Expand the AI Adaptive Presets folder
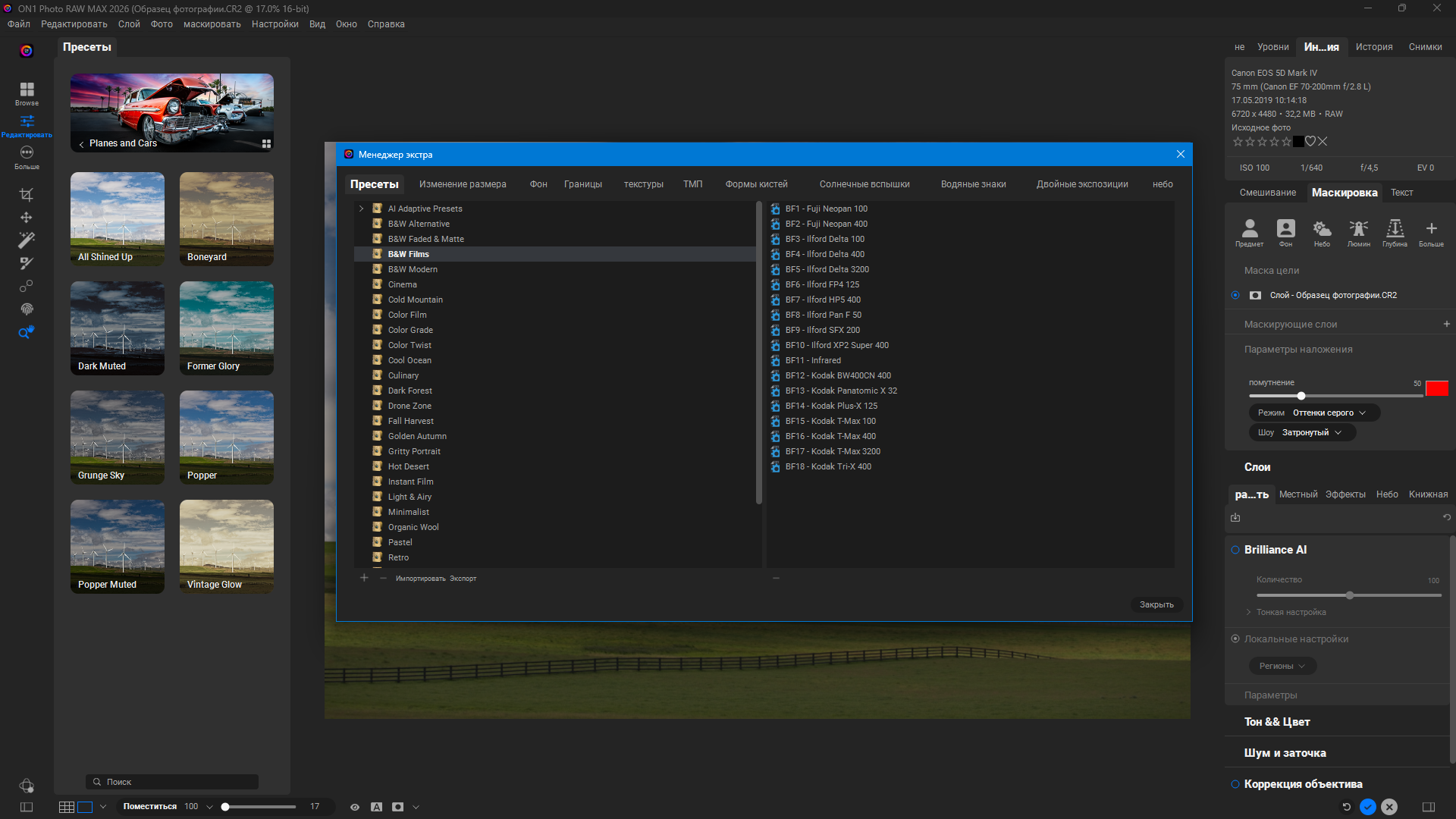 (362, 209)
